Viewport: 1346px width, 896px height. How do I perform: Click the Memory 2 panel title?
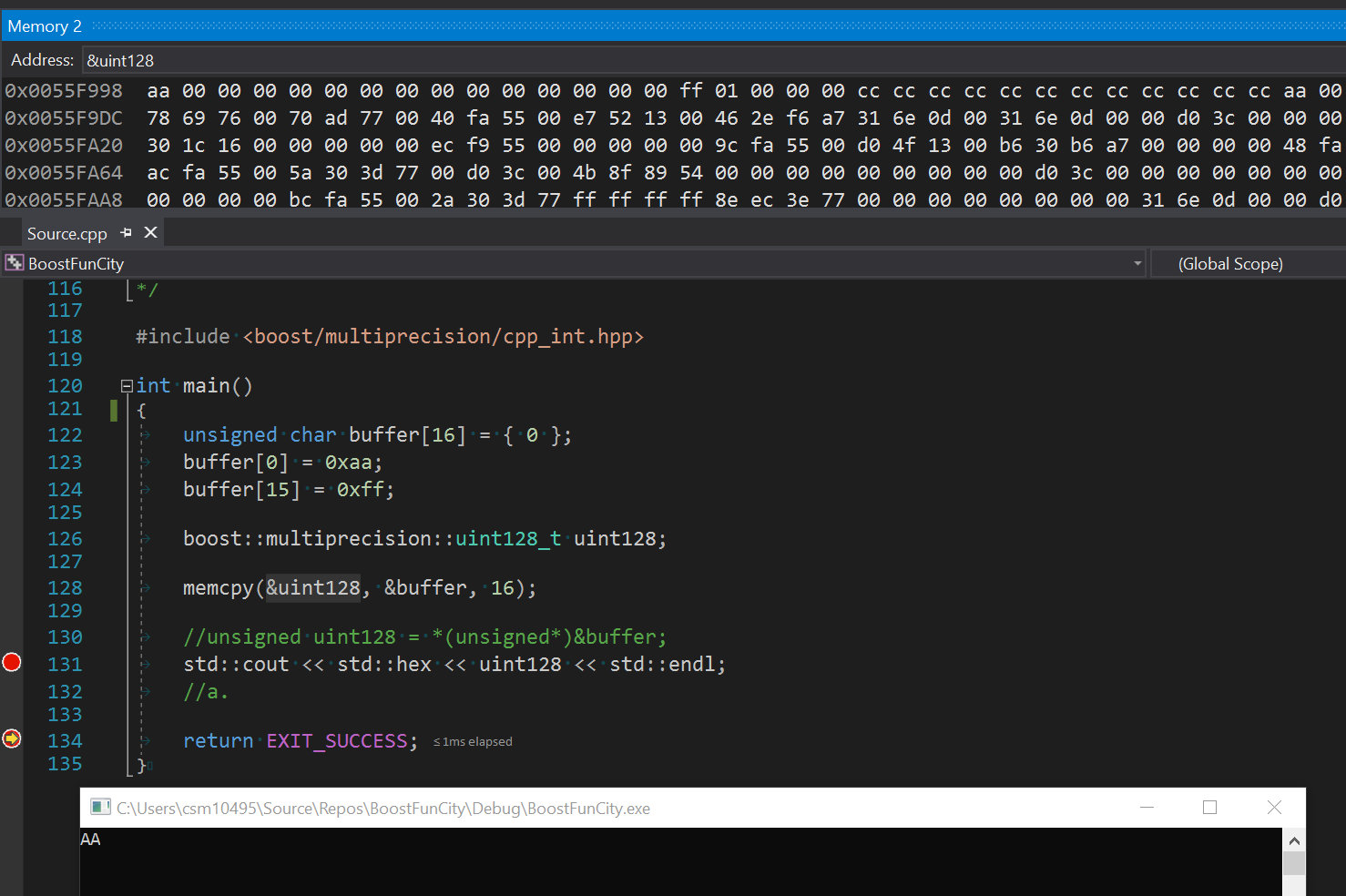pyautogui.click(x=45, y=26)
